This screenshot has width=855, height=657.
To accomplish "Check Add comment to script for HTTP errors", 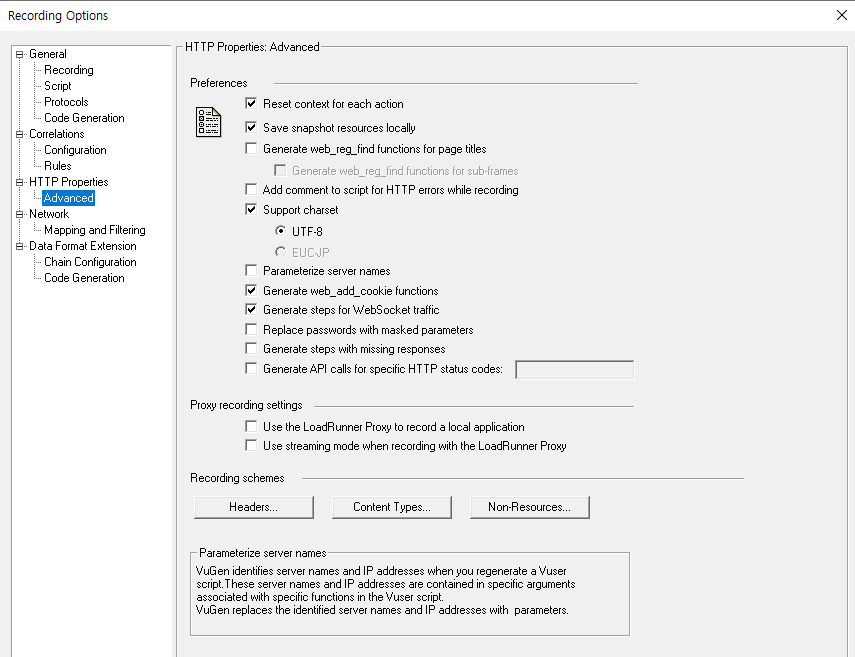I will click(251, 190).
